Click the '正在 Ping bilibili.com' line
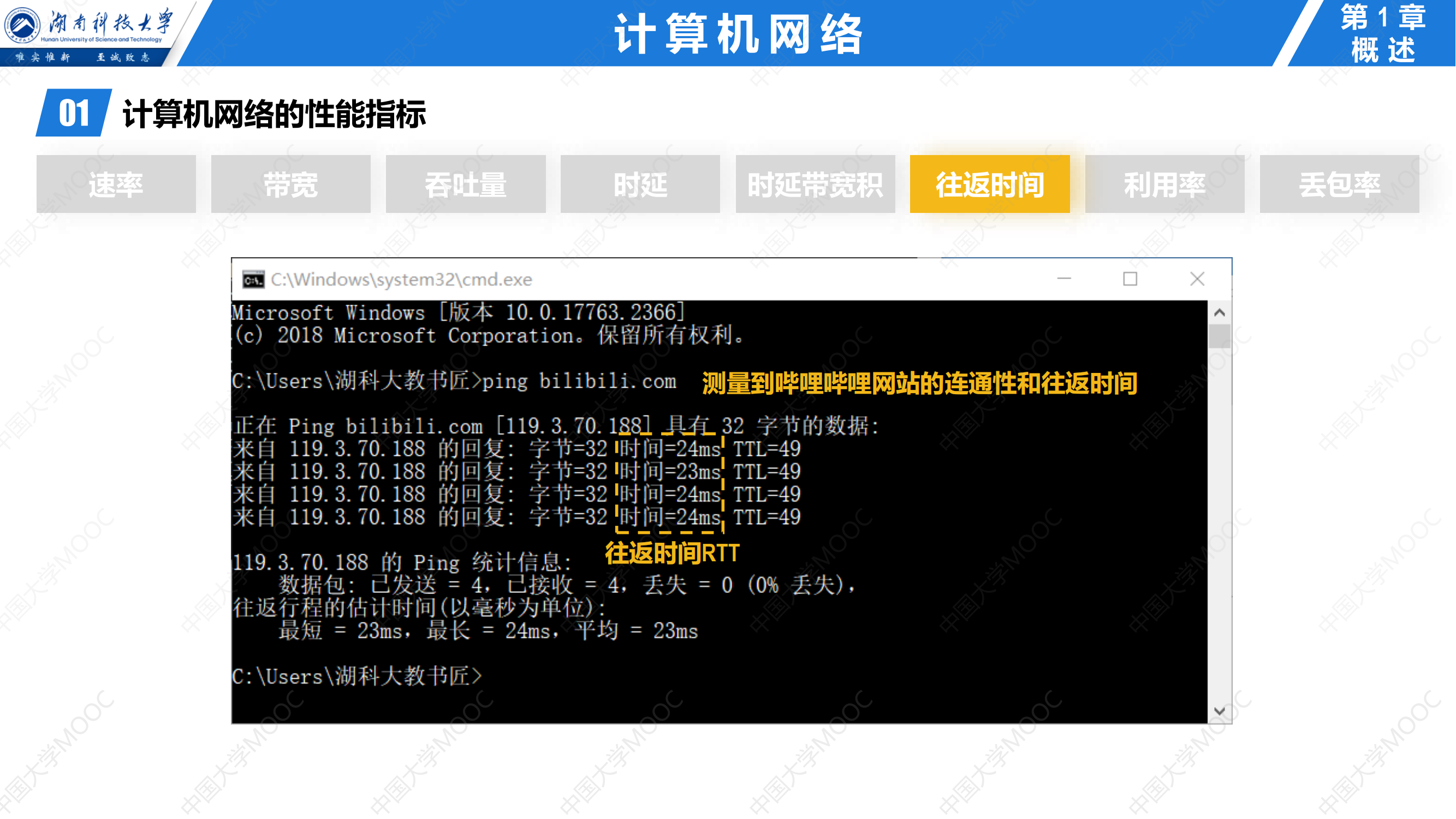1456x819 pixels. 556,426
